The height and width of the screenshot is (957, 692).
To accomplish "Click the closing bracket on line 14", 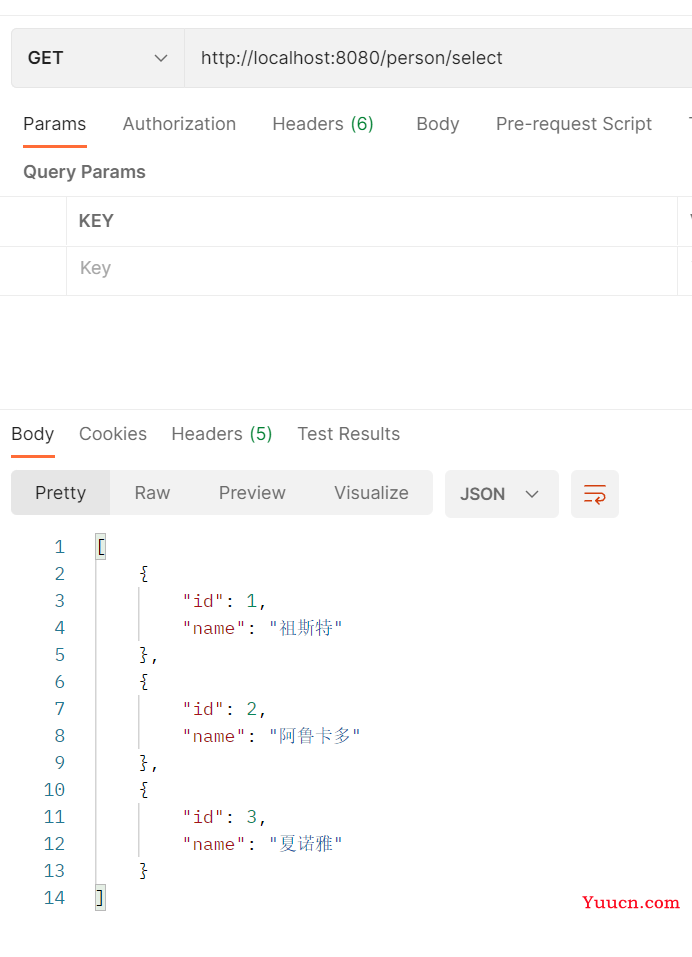I will (x=100, y=898).
